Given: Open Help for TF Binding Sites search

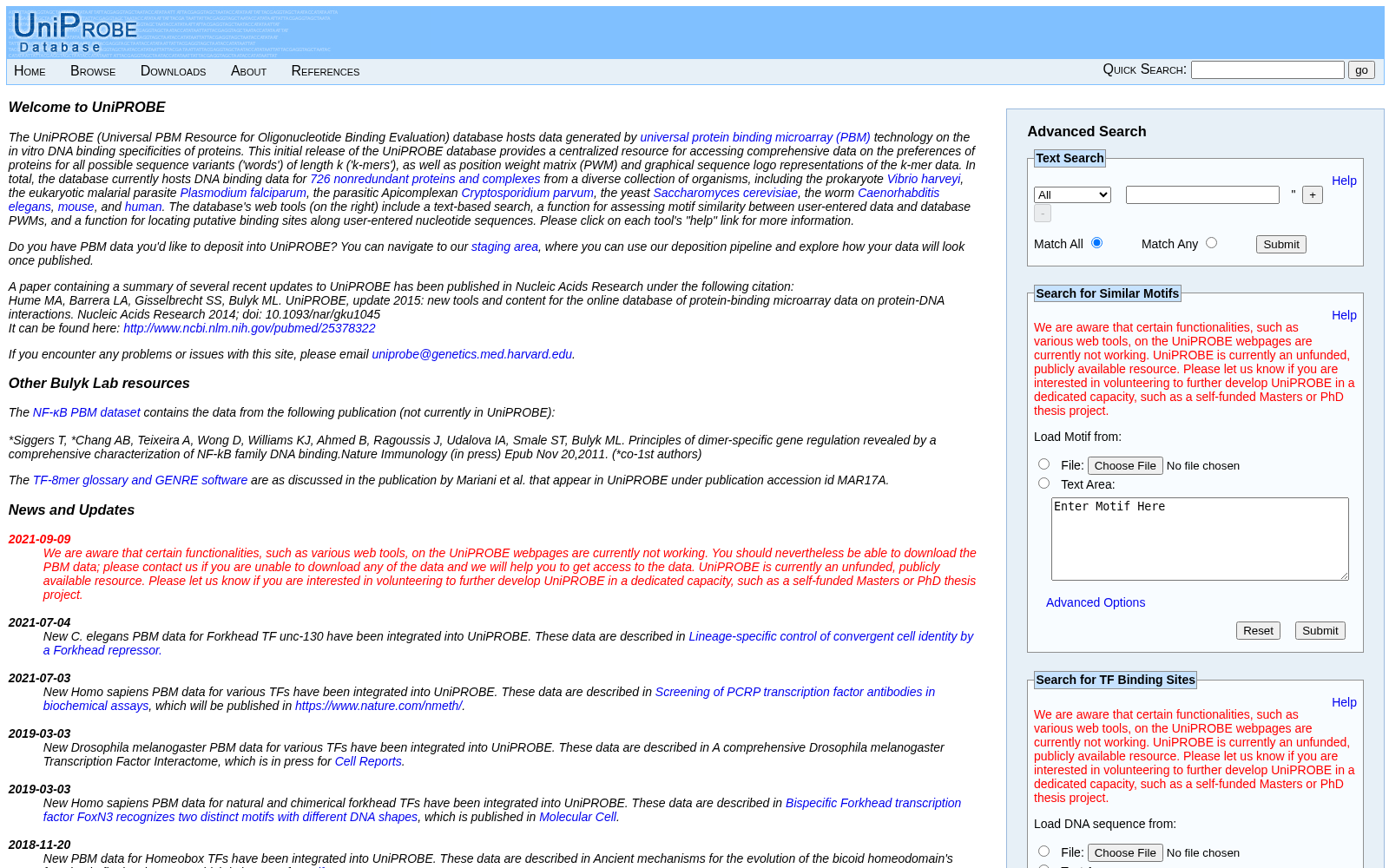Looking at the screenshot, I should pyautogui.click(x=1344, y=702).
